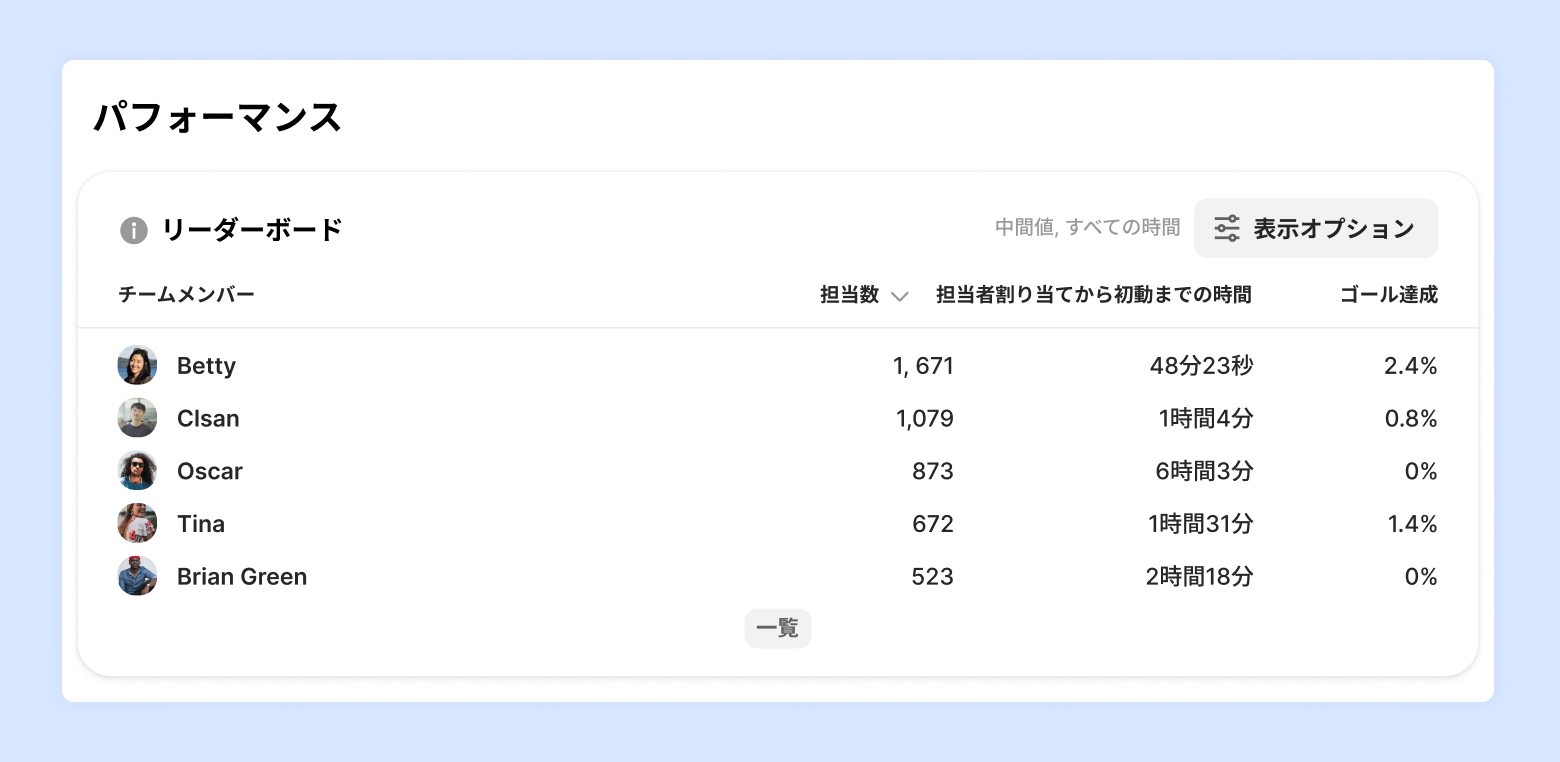Click Brian Green's avatar photo

(x=137, y=577)
